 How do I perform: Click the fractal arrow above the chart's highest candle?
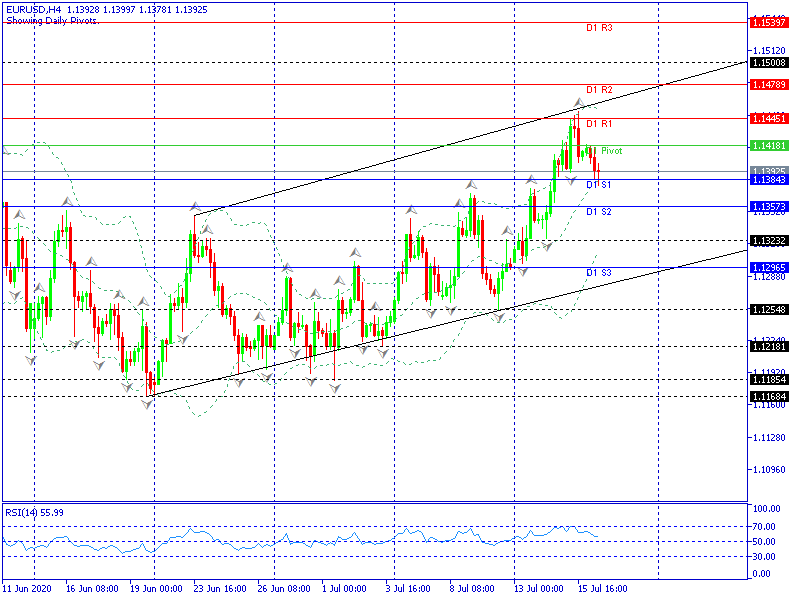[x=578, y=103]
